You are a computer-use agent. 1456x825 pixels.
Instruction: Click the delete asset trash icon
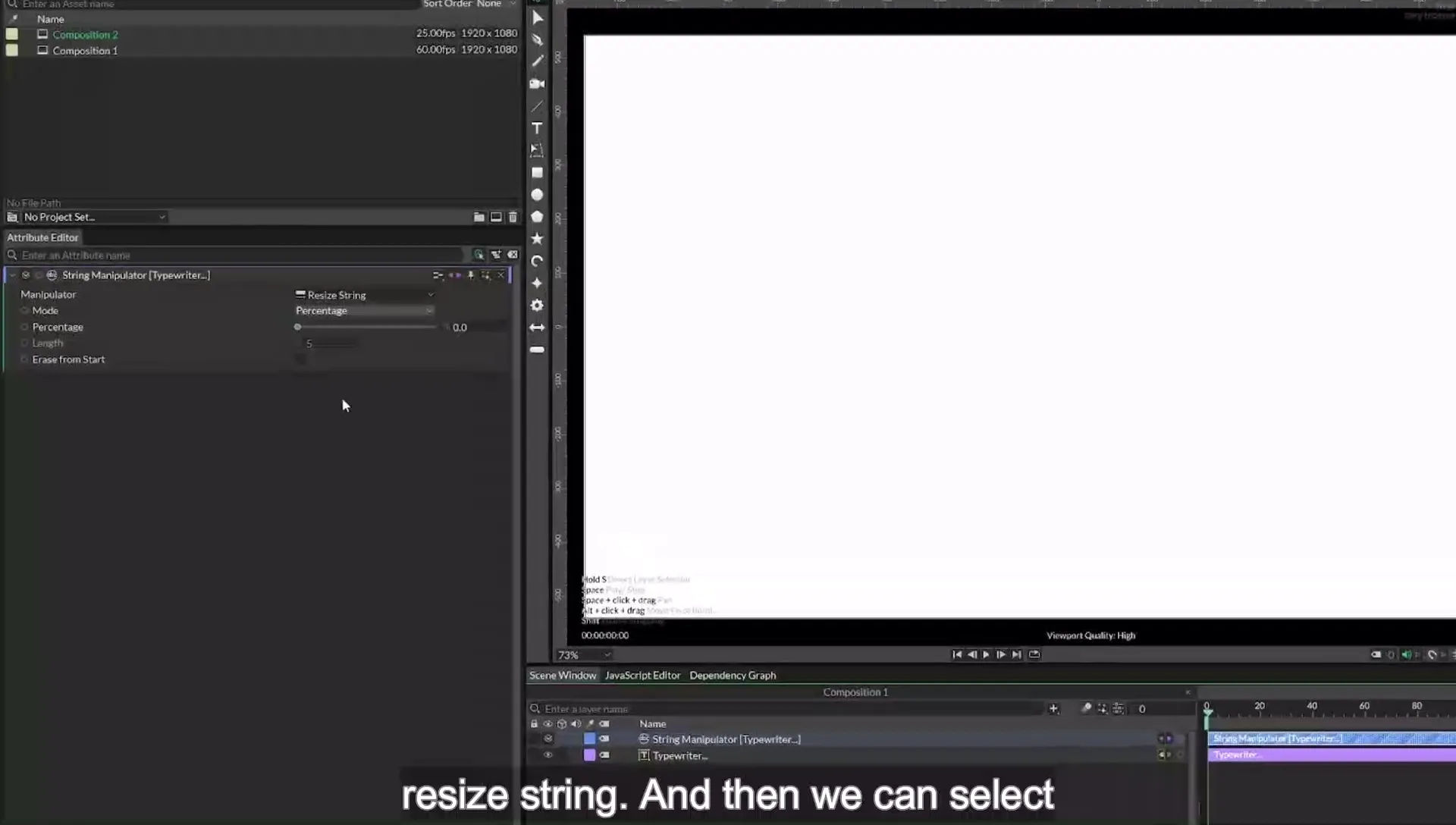coord(513,217)
